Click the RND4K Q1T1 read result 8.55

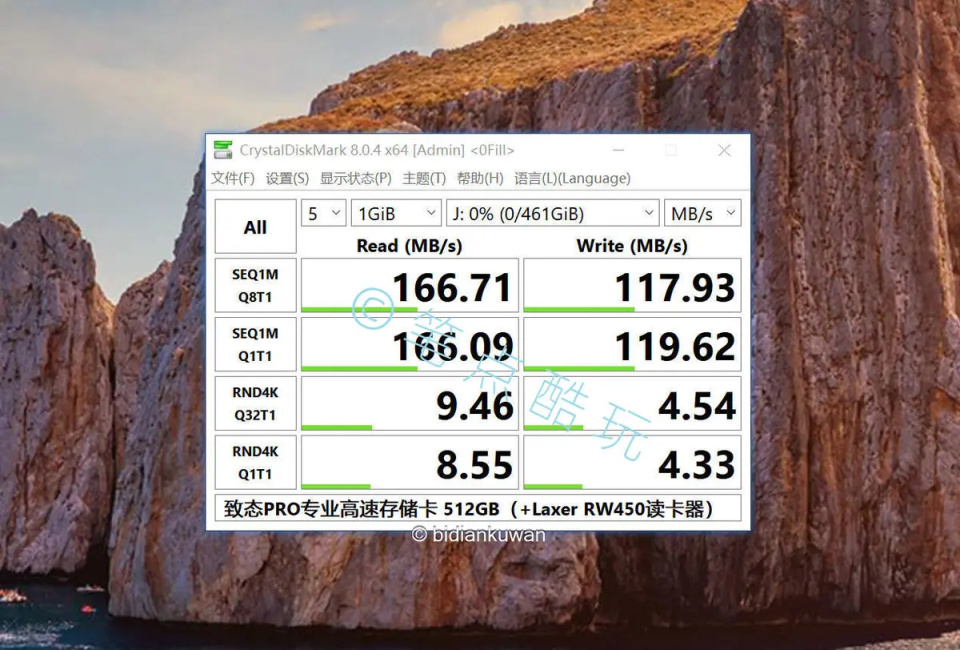coord(410,462)
